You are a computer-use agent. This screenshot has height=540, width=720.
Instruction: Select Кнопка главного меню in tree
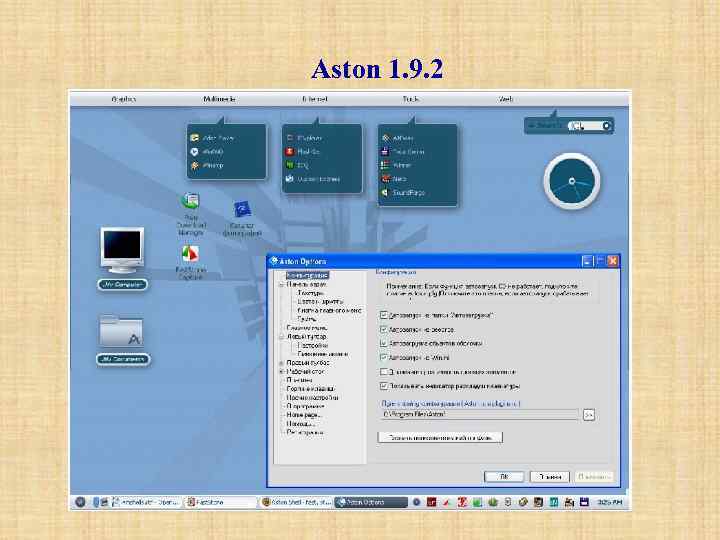click(x=329, y=310)
